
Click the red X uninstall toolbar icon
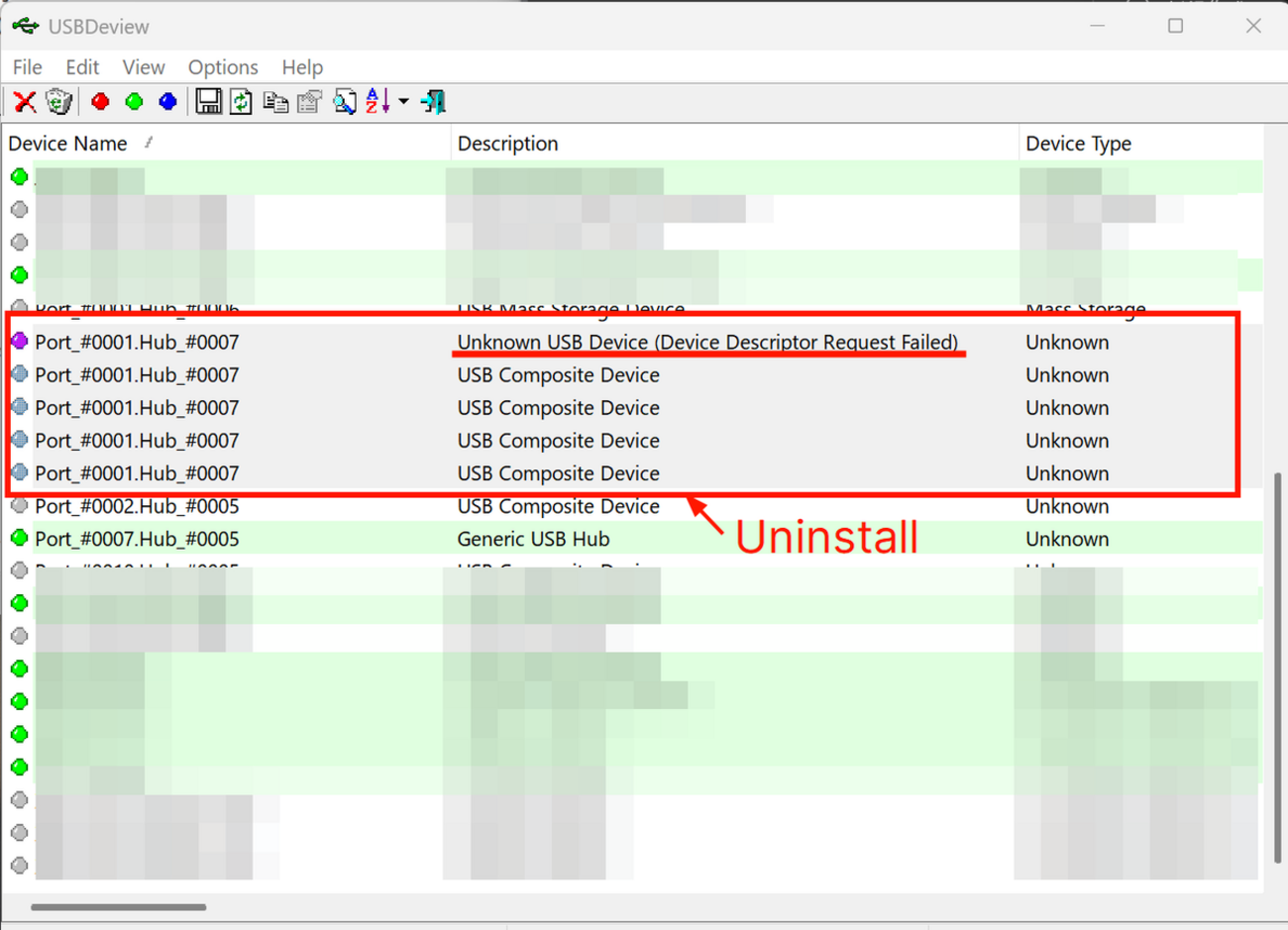25,101
